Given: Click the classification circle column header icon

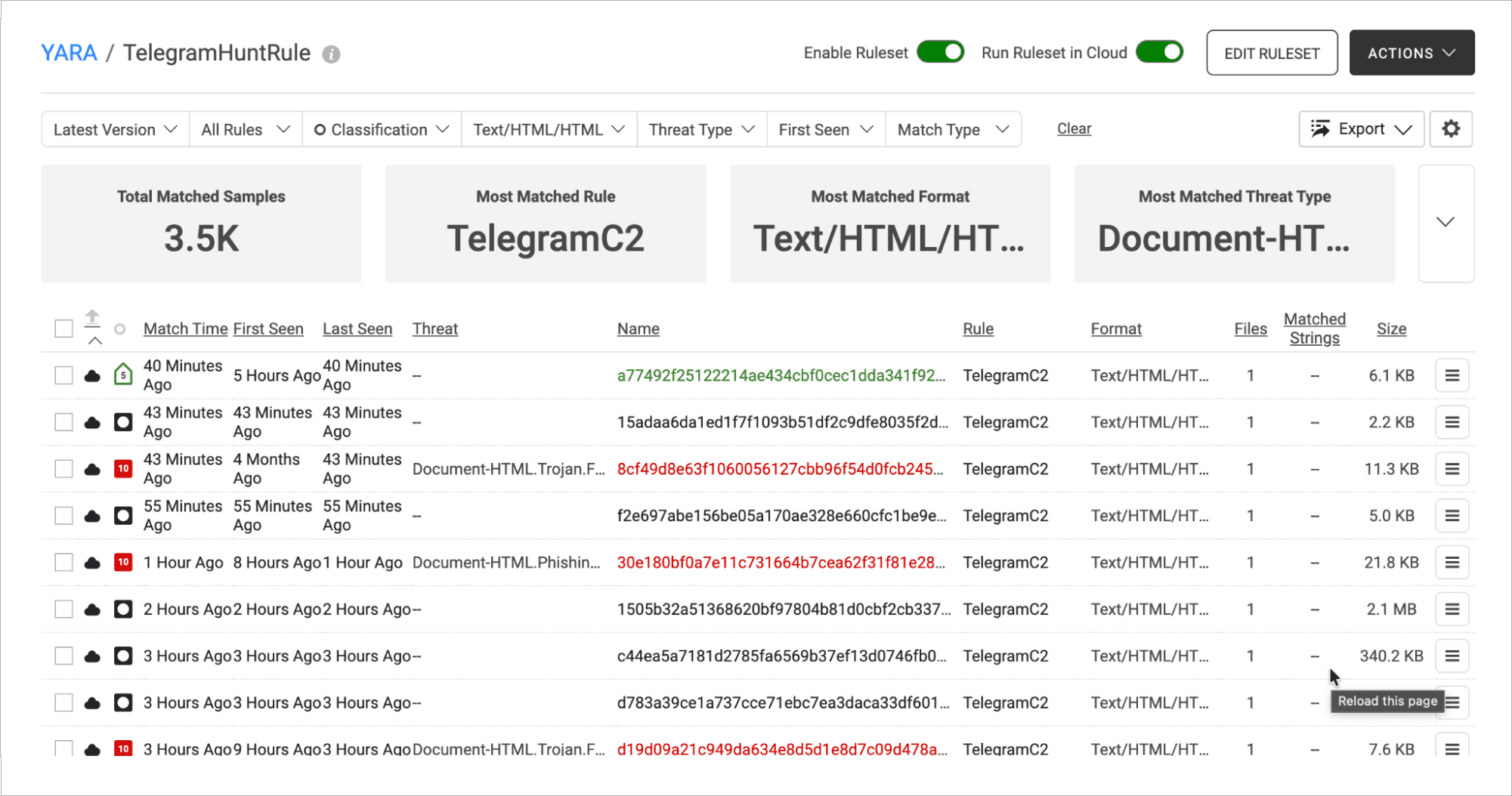Looking at the screenshot, I should click(x=119, y=329).
